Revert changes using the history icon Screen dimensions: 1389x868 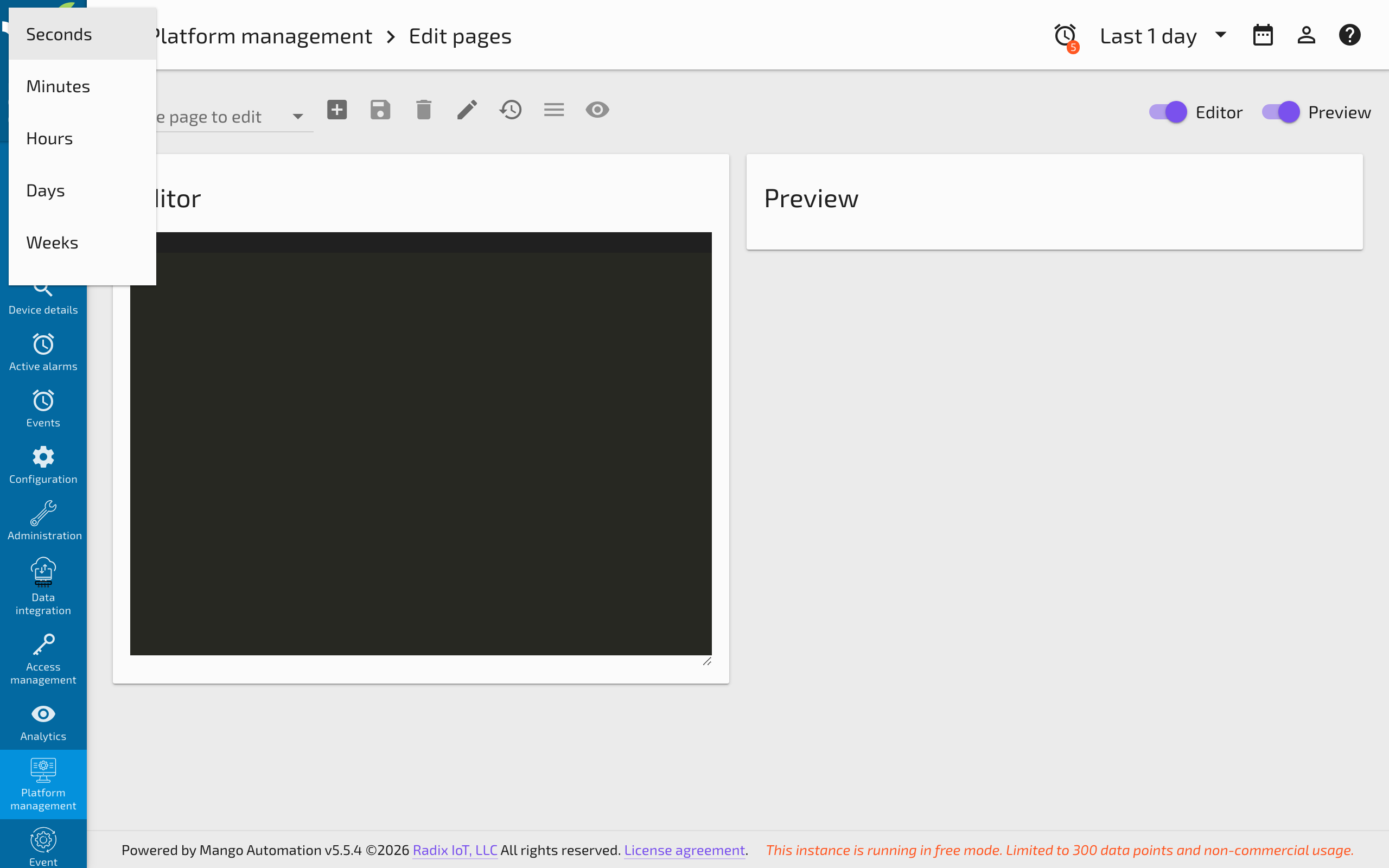click(510, 109)
